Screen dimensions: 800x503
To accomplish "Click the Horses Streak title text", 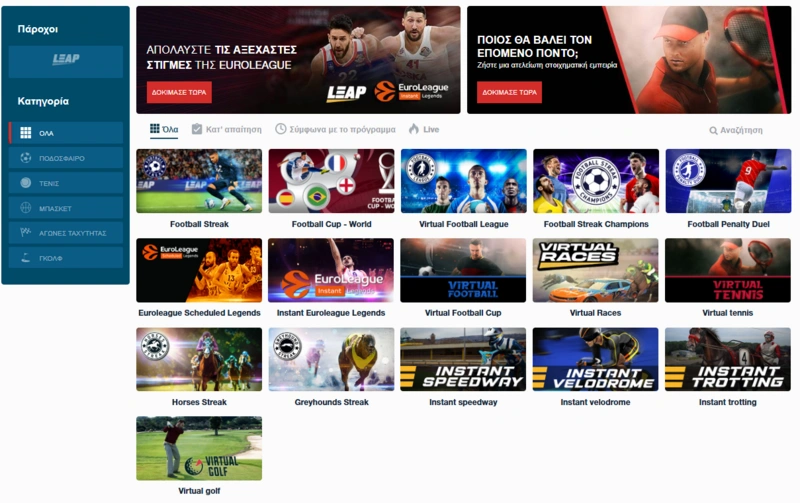I will [199, 402].
